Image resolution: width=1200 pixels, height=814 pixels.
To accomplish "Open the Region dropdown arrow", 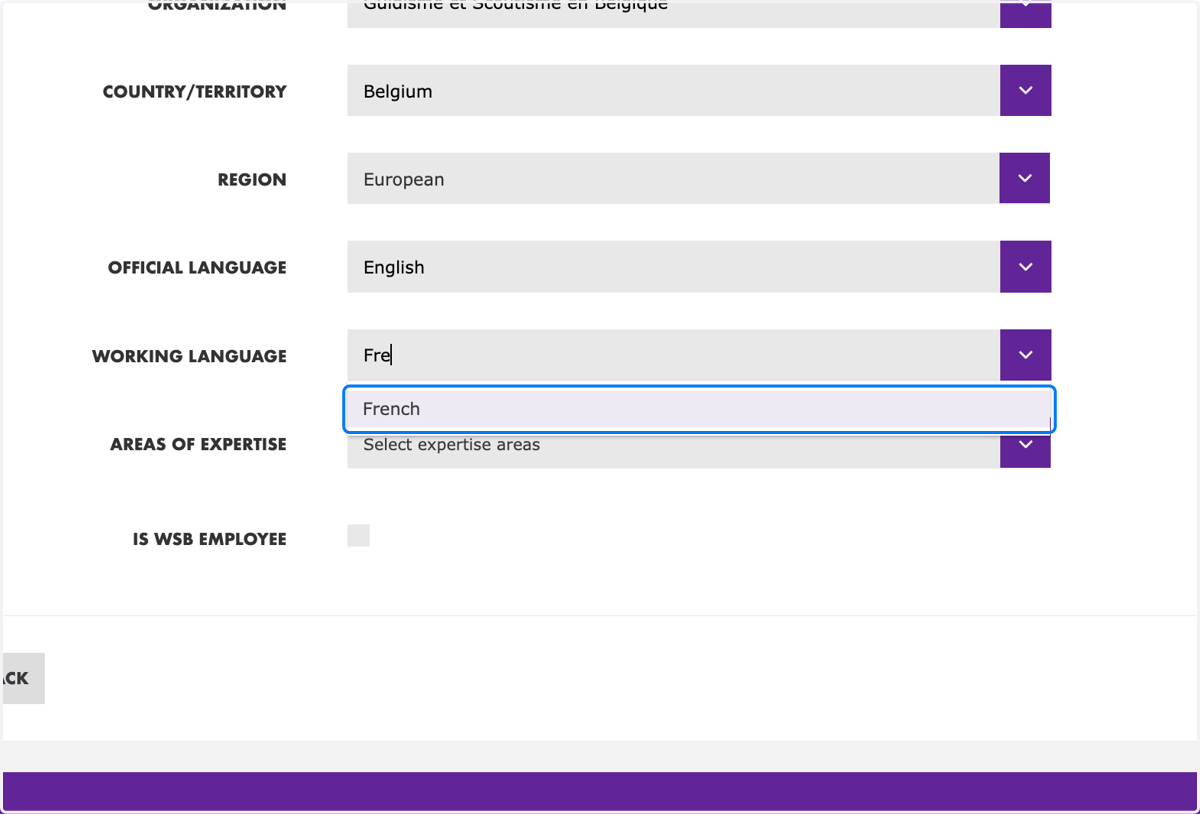I will [x=1024, y=178].
